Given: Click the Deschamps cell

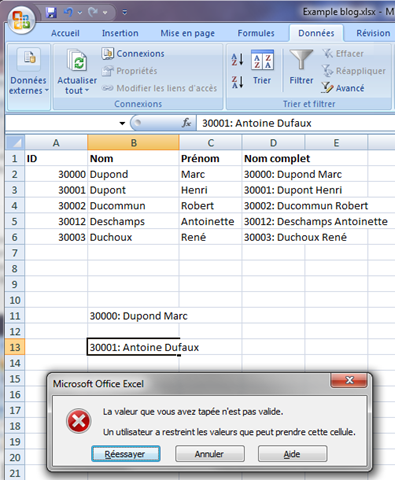Looking at the screenshot, I should click(133, 222).
